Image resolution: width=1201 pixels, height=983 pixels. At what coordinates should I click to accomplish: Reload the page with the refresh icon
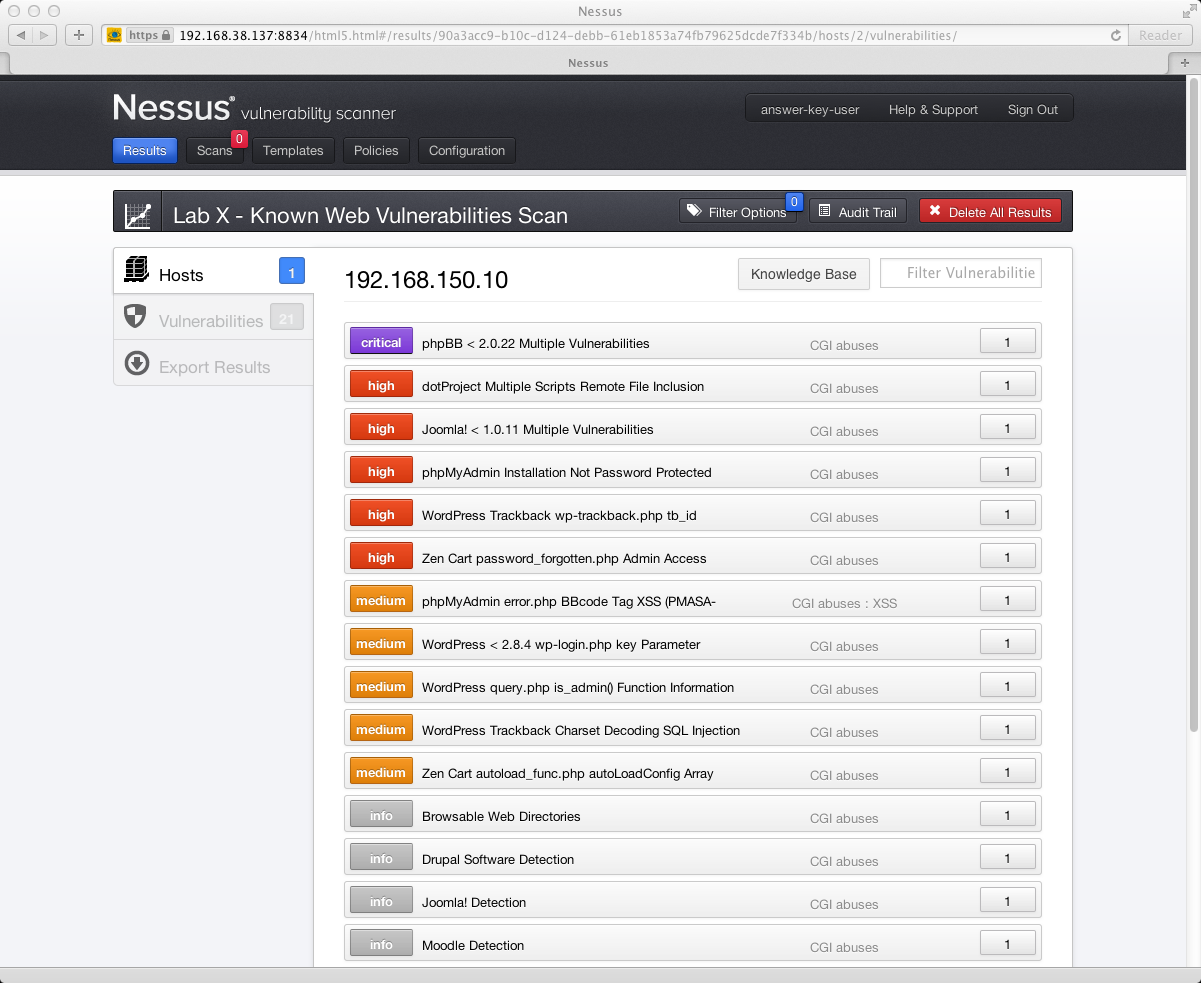coord(1116,35)
